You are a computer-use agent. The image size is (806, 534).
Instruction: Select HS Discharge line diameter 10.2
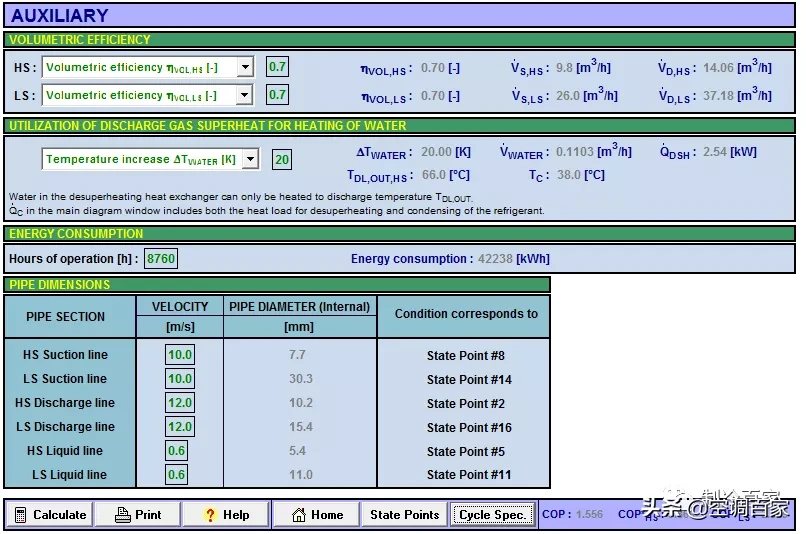(301, 402)
